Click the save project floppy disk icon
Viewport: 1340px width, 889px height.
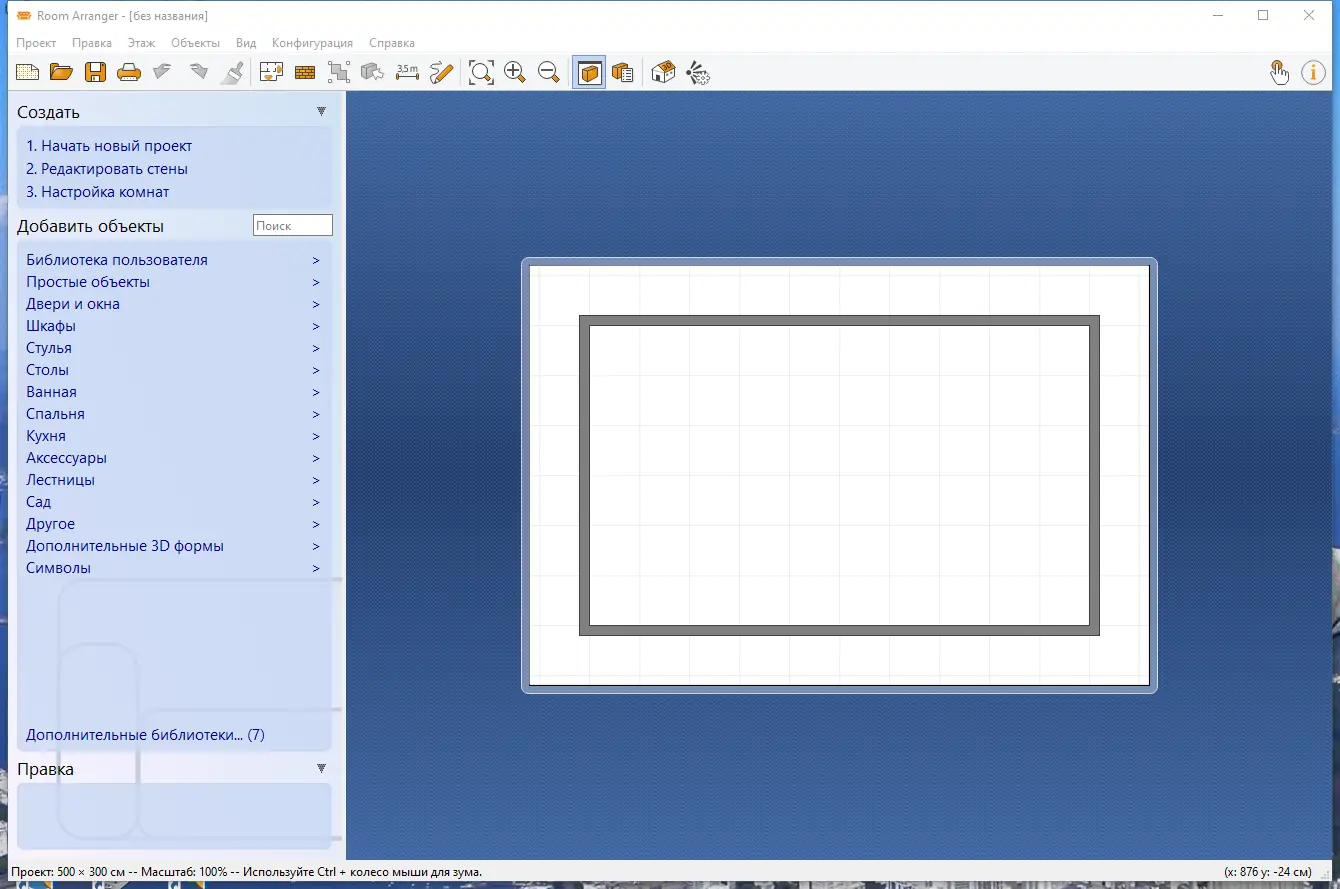click(x=95, y=72)
